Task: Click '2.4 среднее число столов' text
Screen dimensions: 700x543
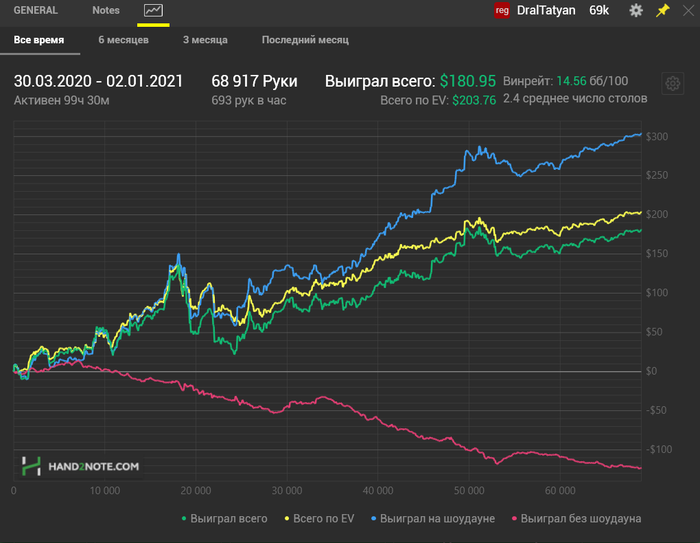Action: [x=575, y=99]
